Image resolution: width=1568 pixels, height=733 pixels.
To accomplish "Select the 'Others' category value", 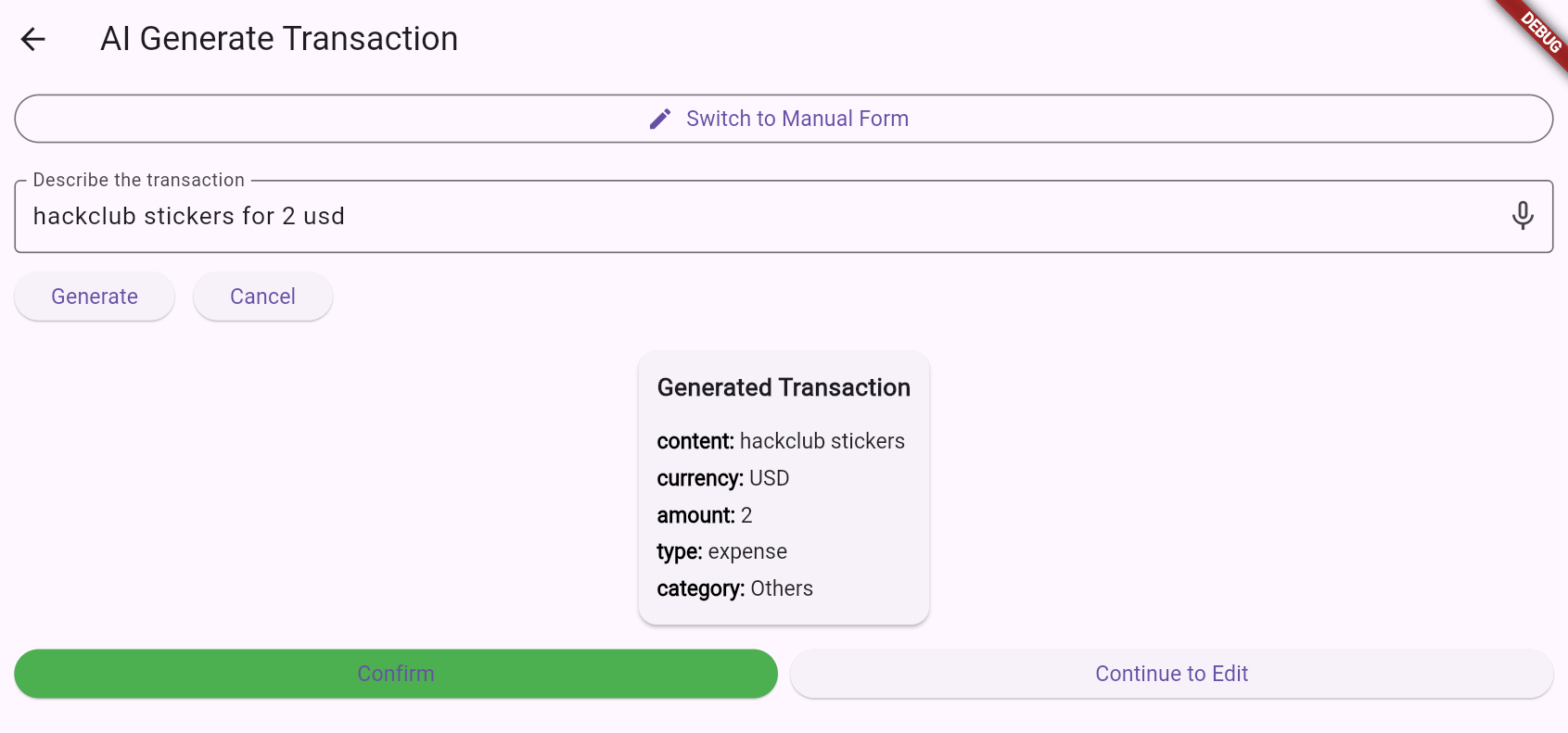I will (782, 588).
